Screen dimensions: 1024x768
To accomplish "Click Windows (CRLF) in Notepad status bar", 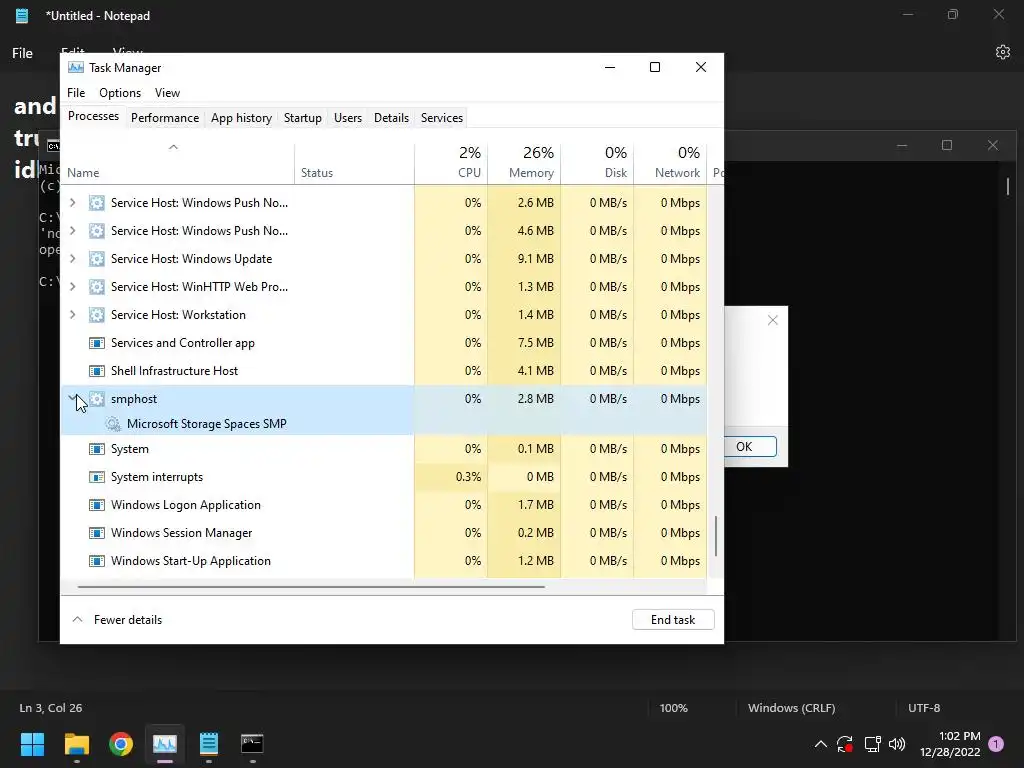I will point(792,708).
